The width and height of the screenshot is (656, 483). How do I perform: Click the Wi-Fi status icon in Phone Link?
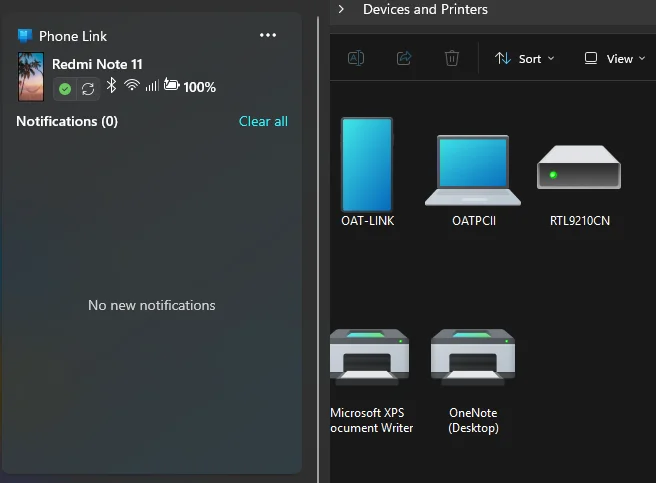click(x=132, y=85)
